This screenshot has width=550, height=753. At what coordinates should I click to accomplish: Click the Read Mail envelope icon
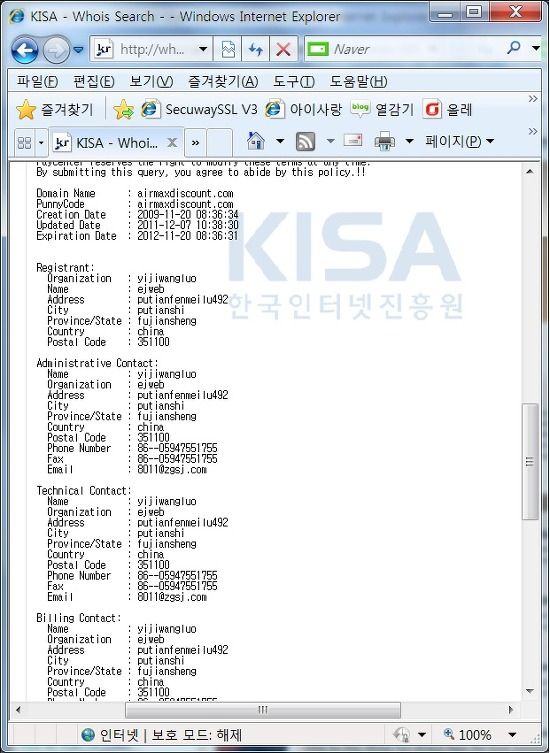click(x=353, y=140)
